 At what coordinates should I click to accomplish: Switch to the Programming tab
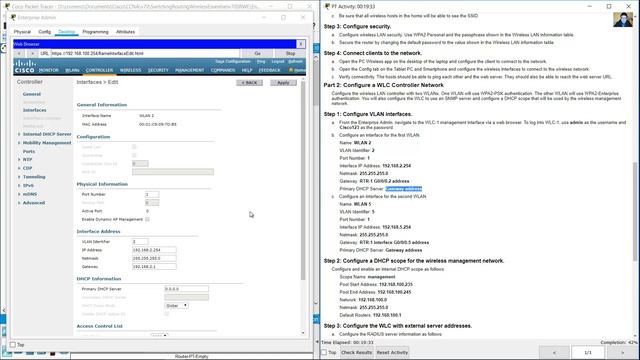pos(96,32)
